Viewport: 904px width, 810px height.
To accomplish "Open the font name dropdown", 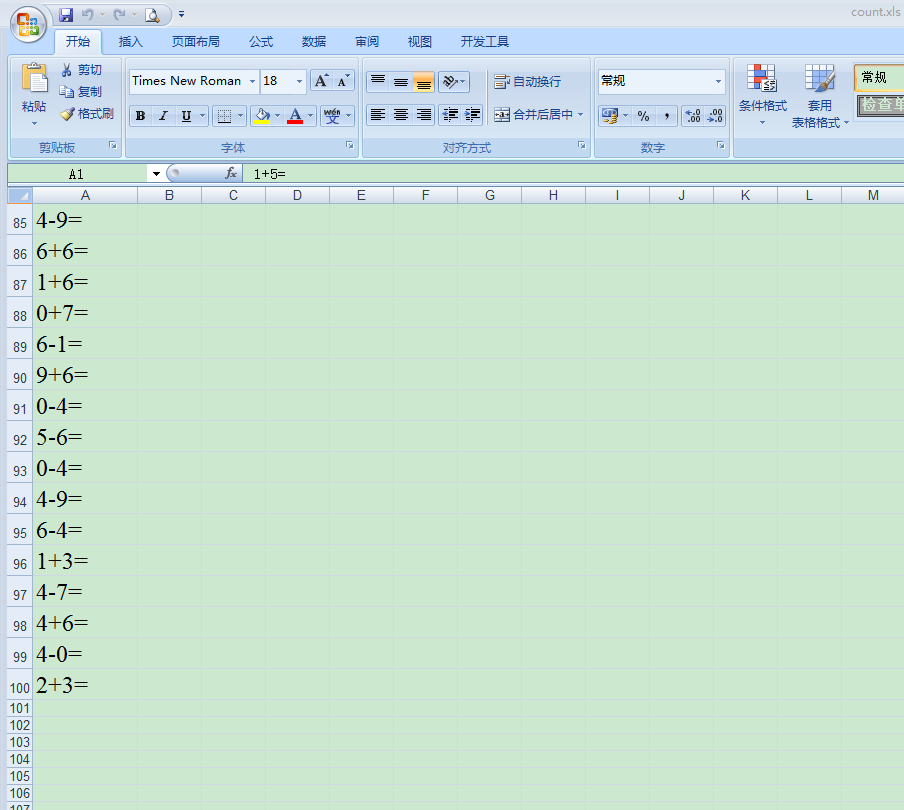I will point(251,81).
